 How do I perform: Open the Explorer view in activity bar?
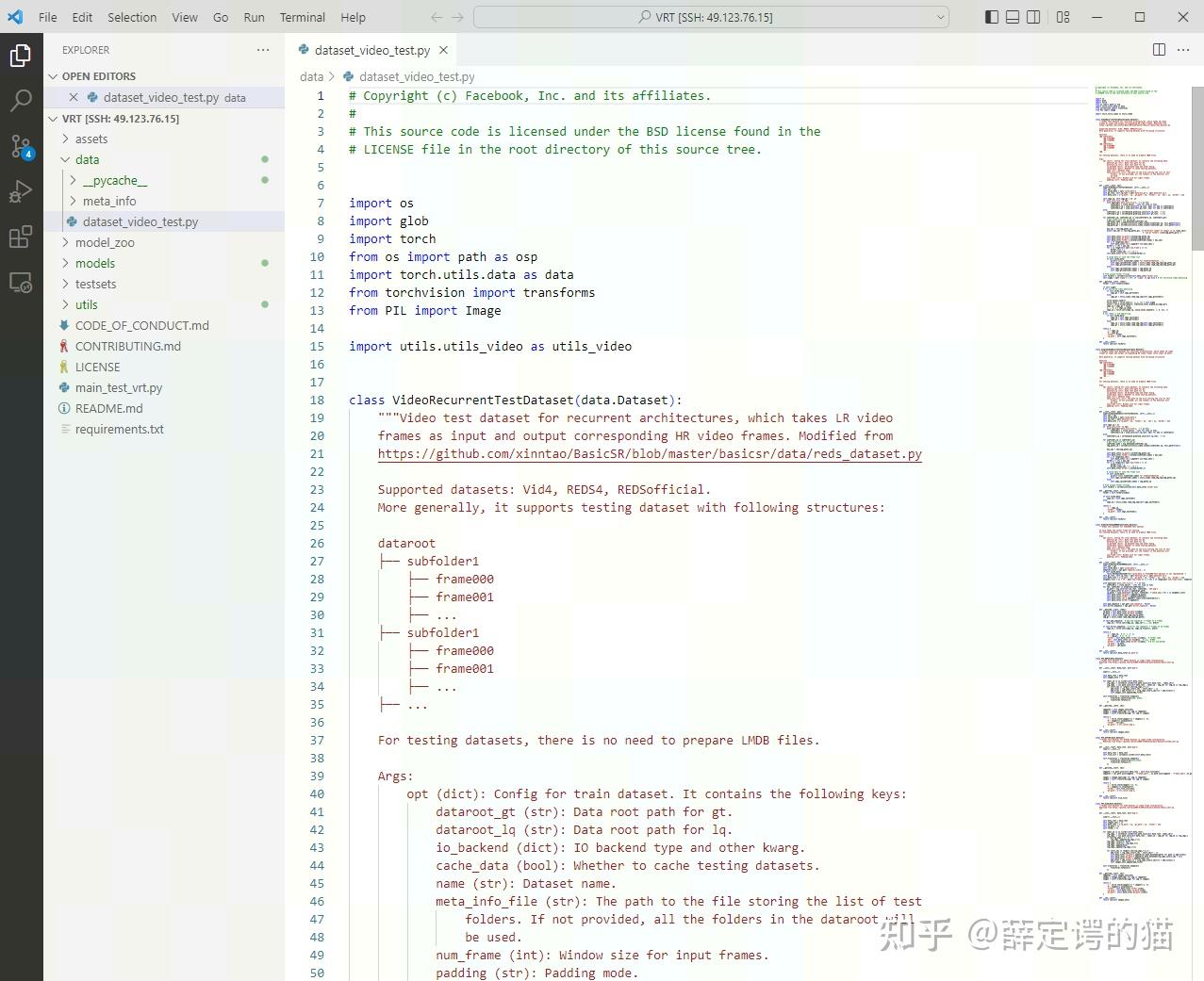pos(21,57)
